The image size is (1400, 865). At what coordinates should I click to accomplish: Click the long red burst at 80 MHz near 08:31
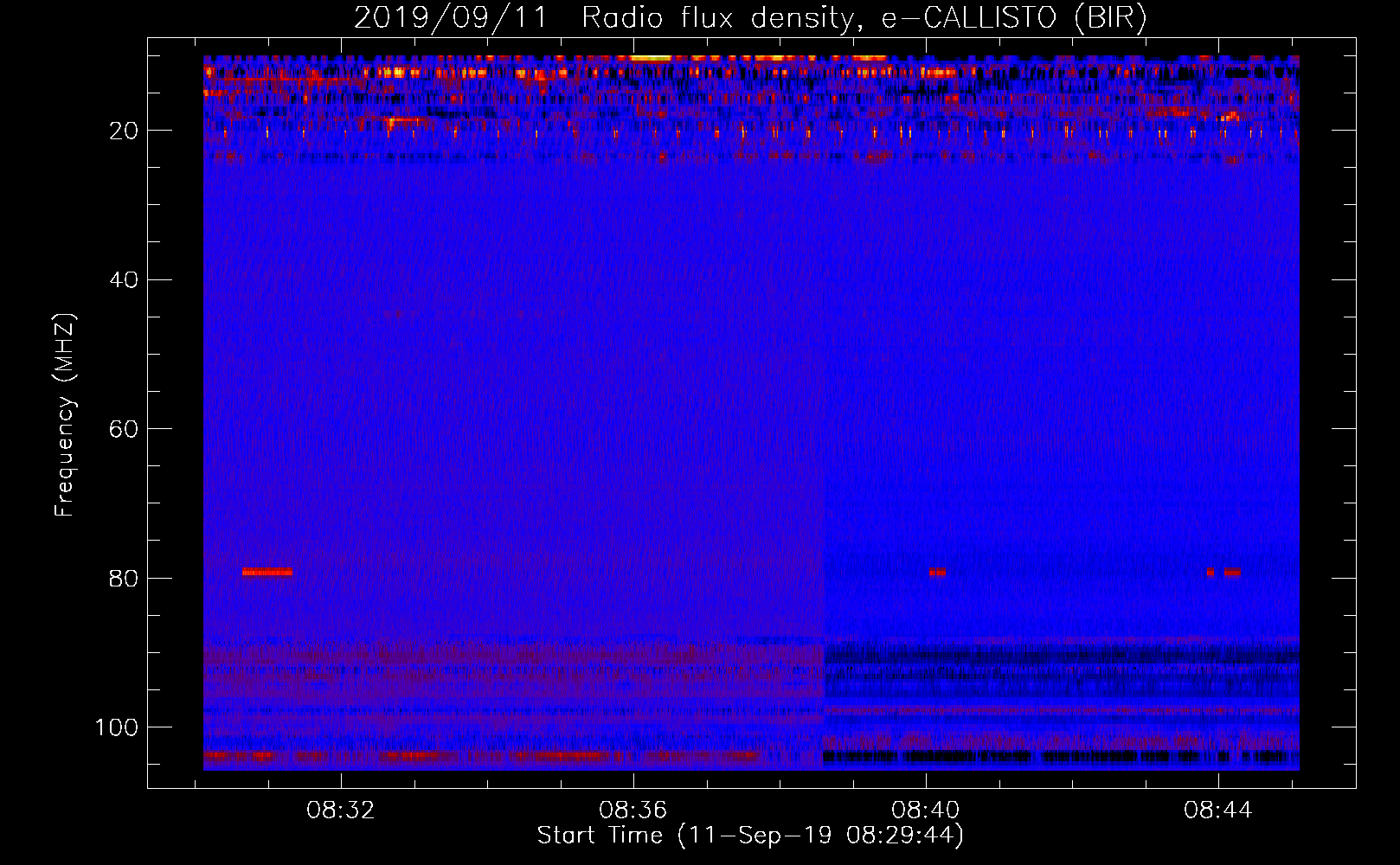coord(267,572)
